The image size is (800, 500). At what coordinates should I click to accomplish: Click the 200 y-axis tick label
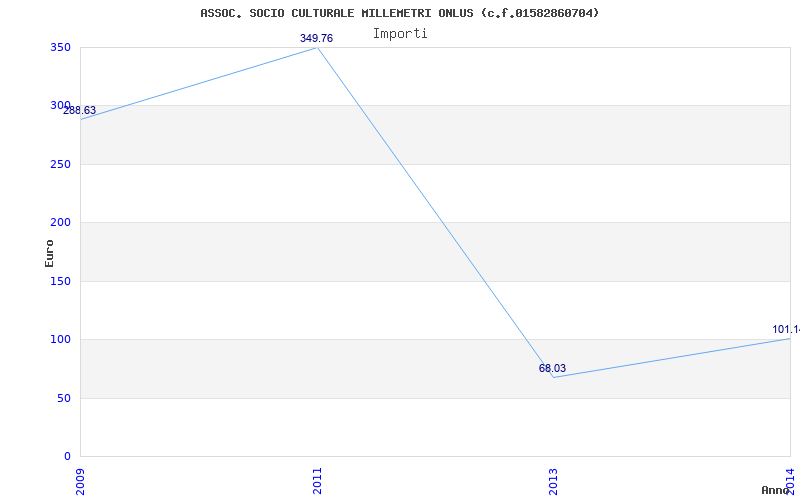60,222
